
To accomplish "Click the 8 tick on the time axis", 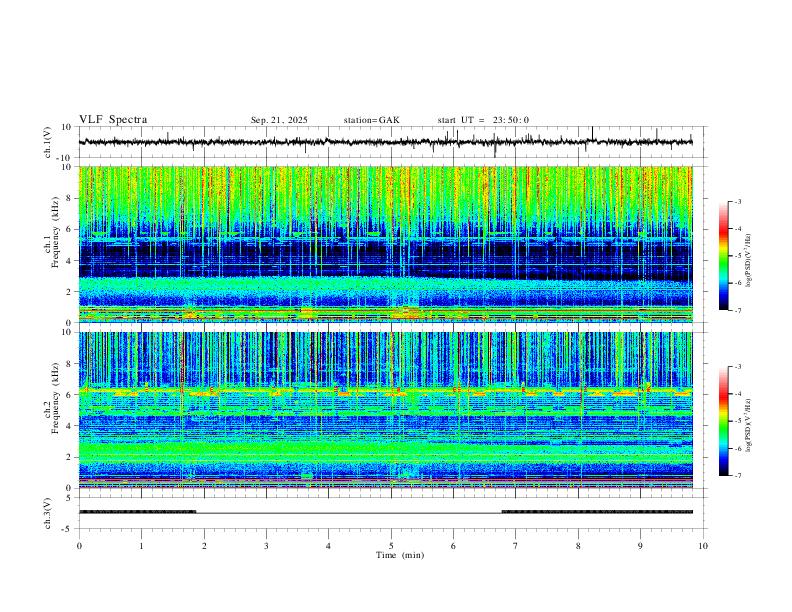I will coord(578,545).
